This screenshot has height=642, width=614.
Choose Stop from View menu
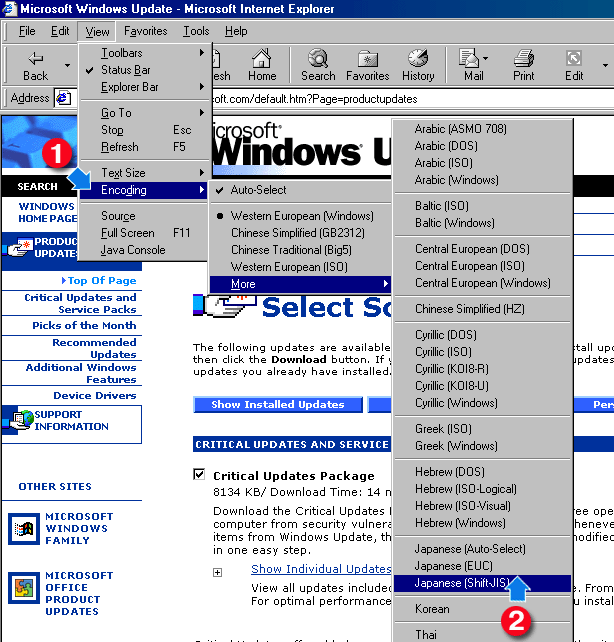pyautogui.click(x=144, y=130)
